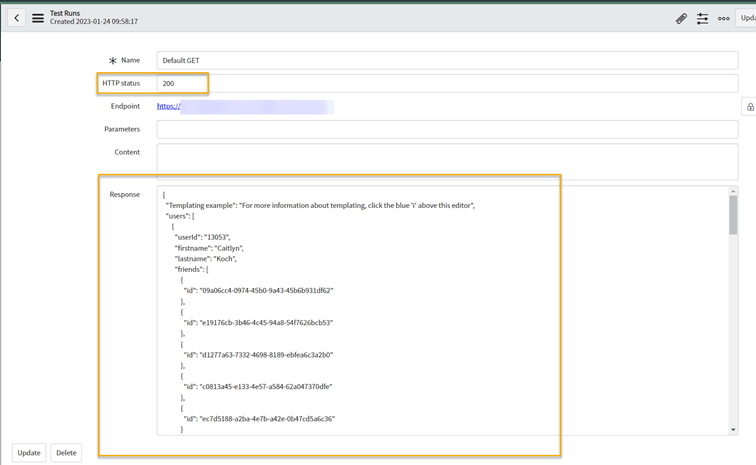The height and width of the screenshot is (465, 756).
Task: Click the "users": [ line
Action: tap(180, 216)
